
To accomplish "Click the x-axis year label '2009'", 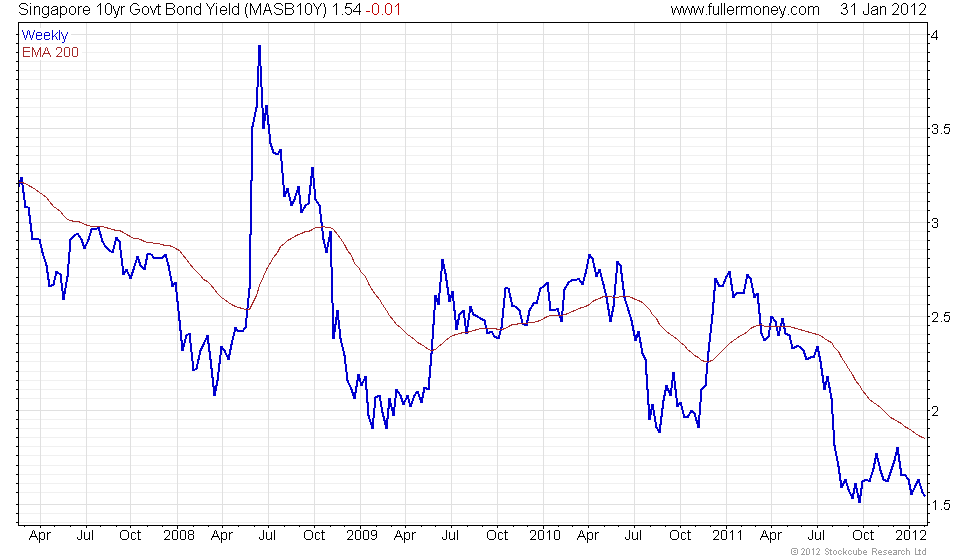I will 362,536.
